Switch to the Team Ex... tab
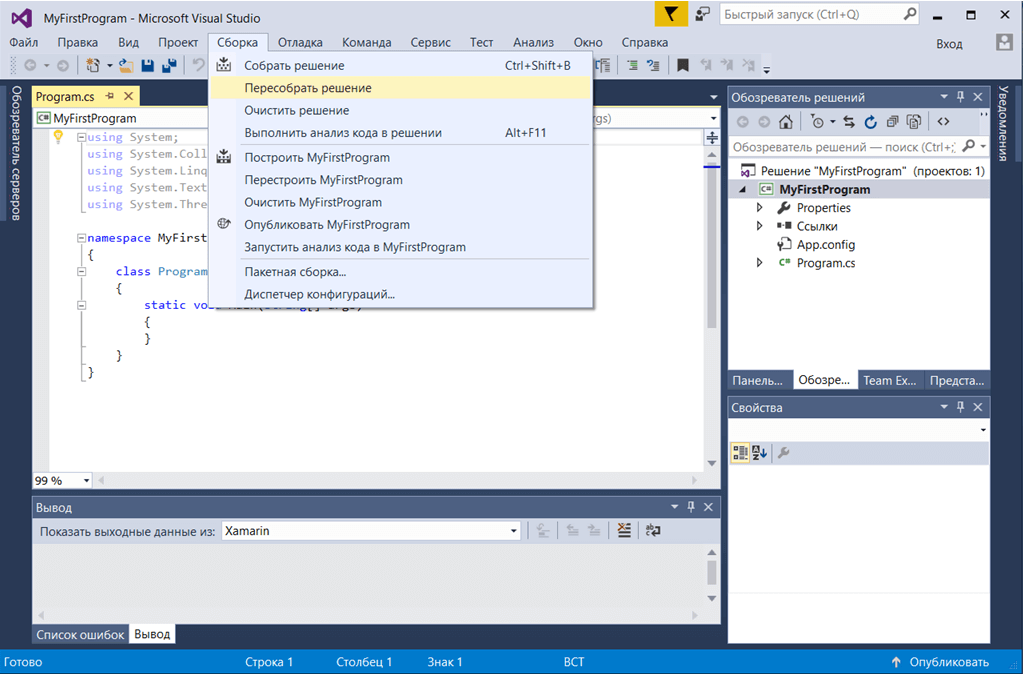 coord(890,380)
